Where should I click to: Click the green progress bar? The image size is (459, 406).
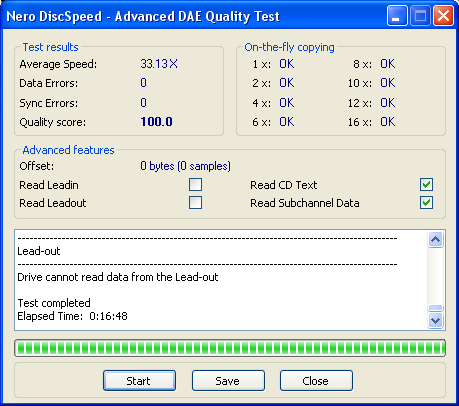230,348
